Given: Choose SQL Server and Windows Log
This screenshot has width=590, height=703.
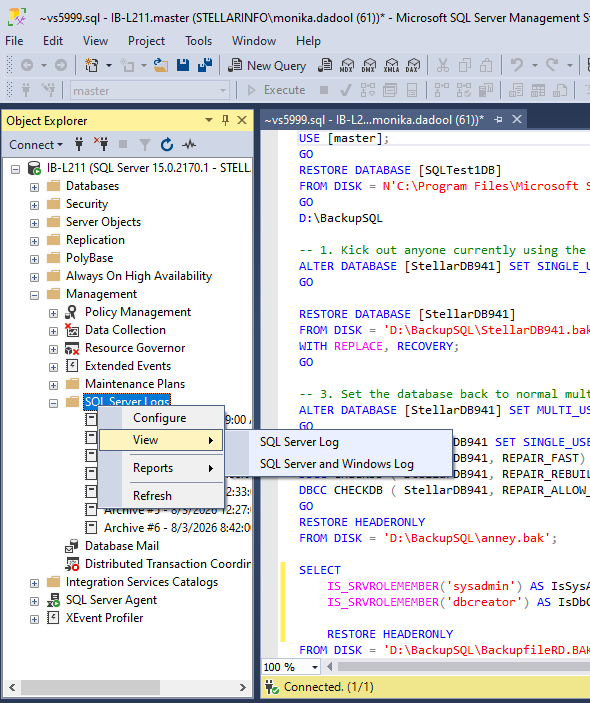Looking at the screenshot, I should tap(338, 464).
